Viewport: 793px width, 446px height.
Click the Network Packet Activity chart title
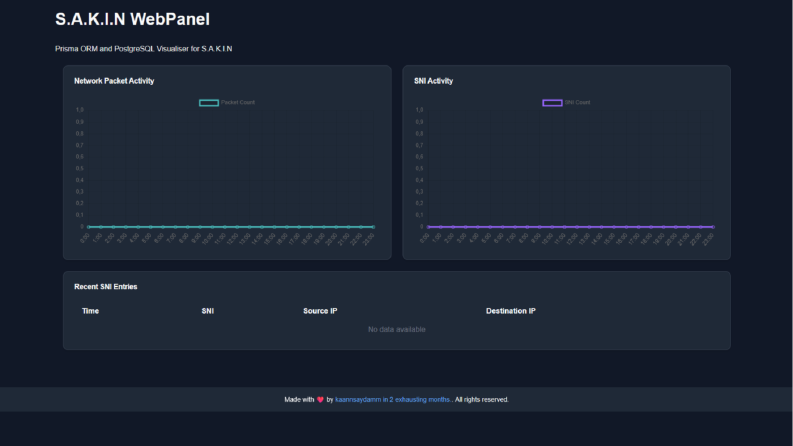click(114, 81)
